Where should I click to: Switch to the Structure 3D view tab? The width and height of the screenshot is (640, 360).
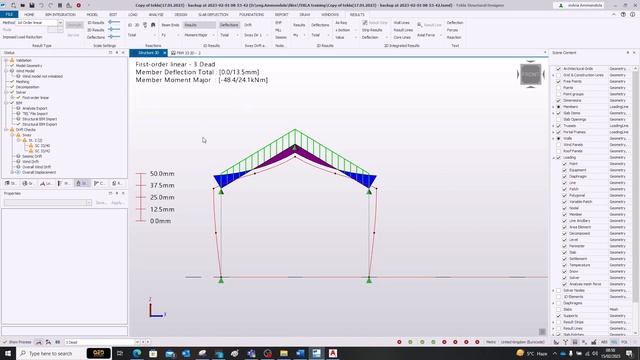point(148,53)
